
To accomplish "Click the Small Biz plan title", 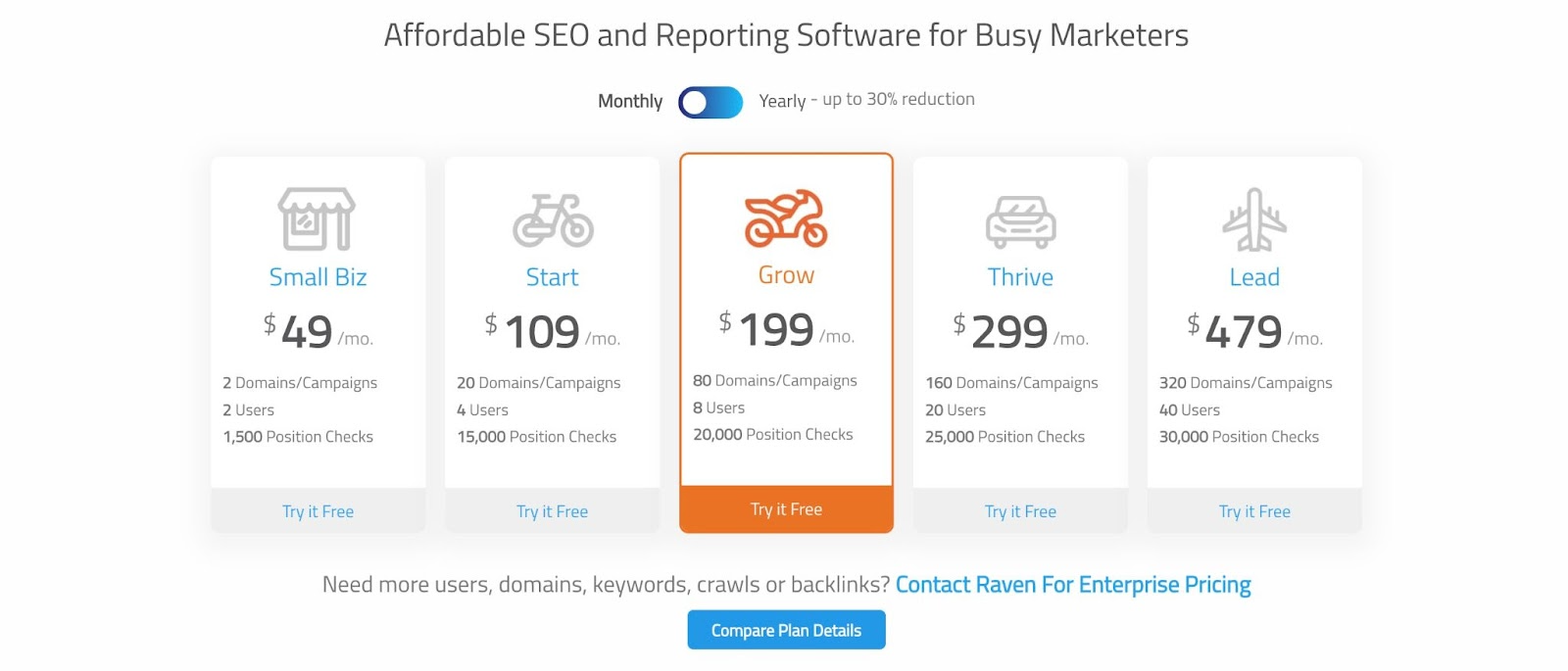I will [318, 277].
